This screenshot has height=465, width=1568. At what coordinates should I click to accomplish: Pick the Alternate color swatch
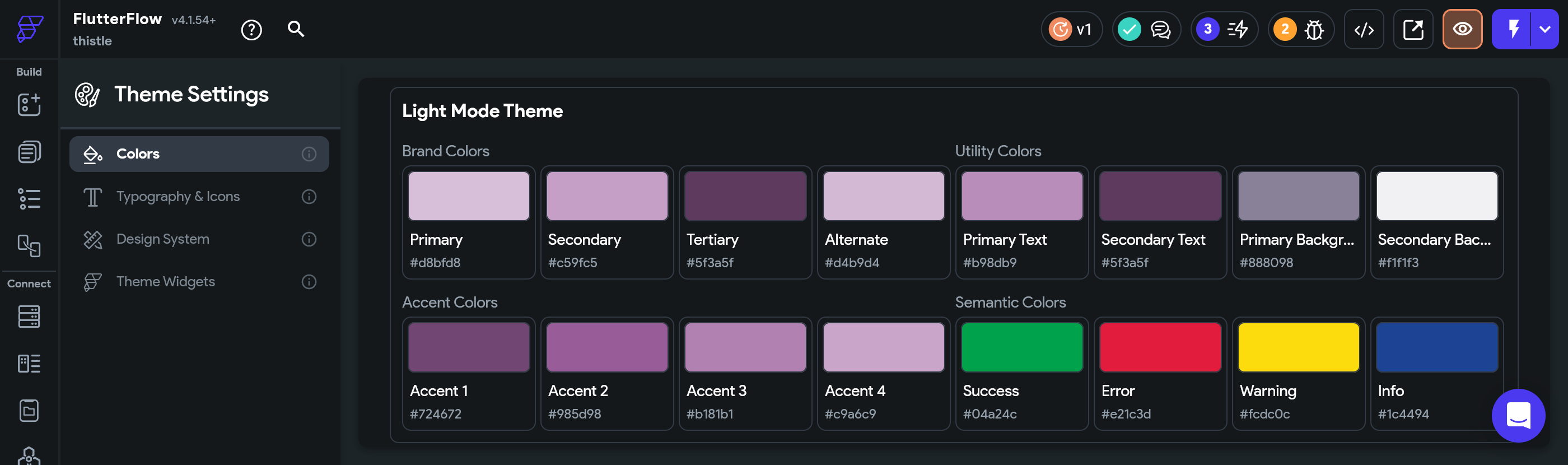tap(883, 196)
